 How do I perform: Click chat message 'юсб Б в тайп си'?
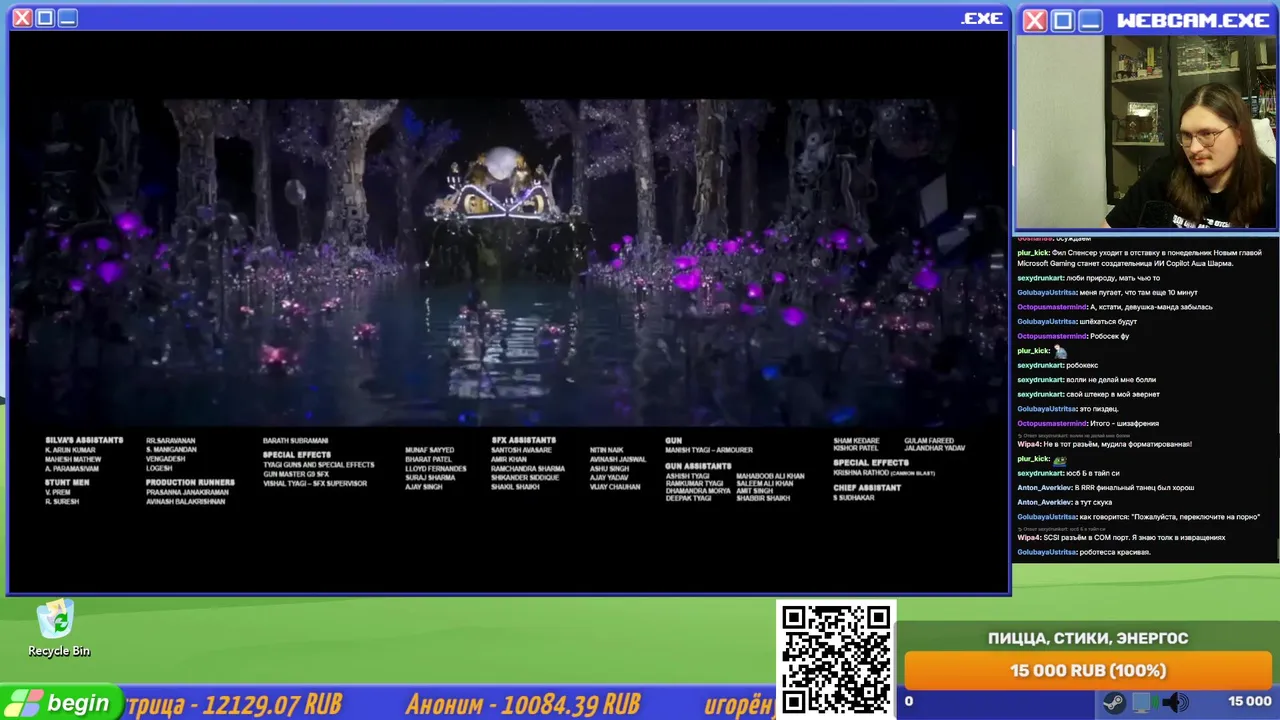click(x=1069, y=473)
